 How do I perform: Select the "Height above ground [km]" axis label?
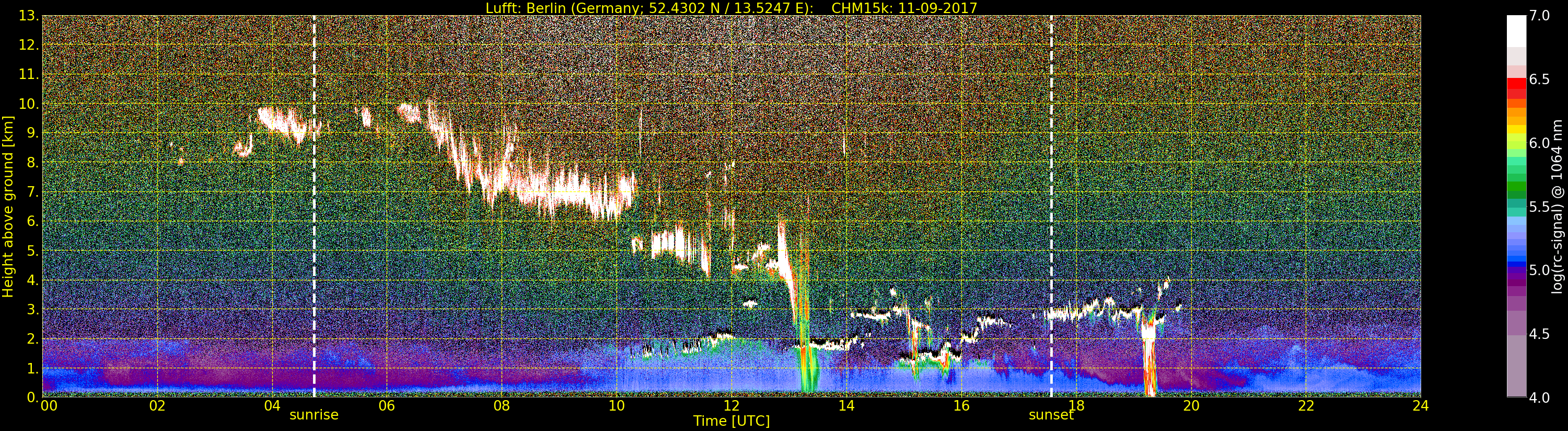[x=8, y=207]
